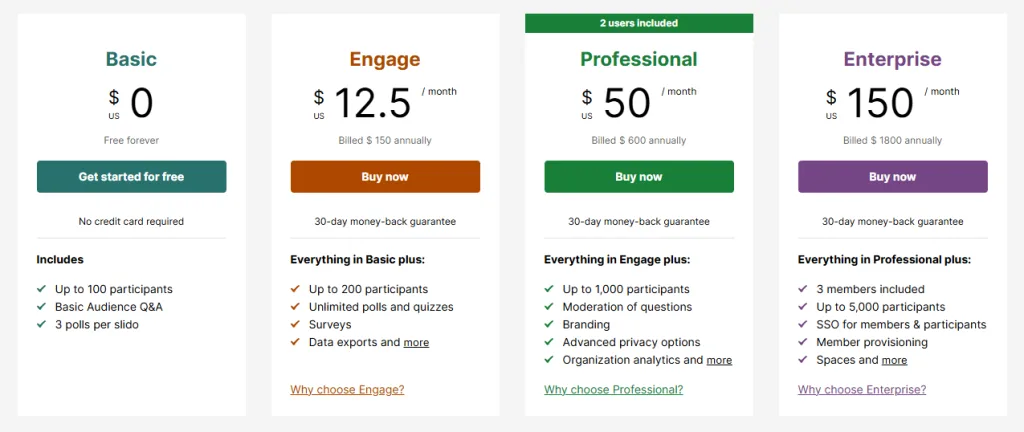Click the checkmark next to 'Branding'

click(x=549, y=325)
